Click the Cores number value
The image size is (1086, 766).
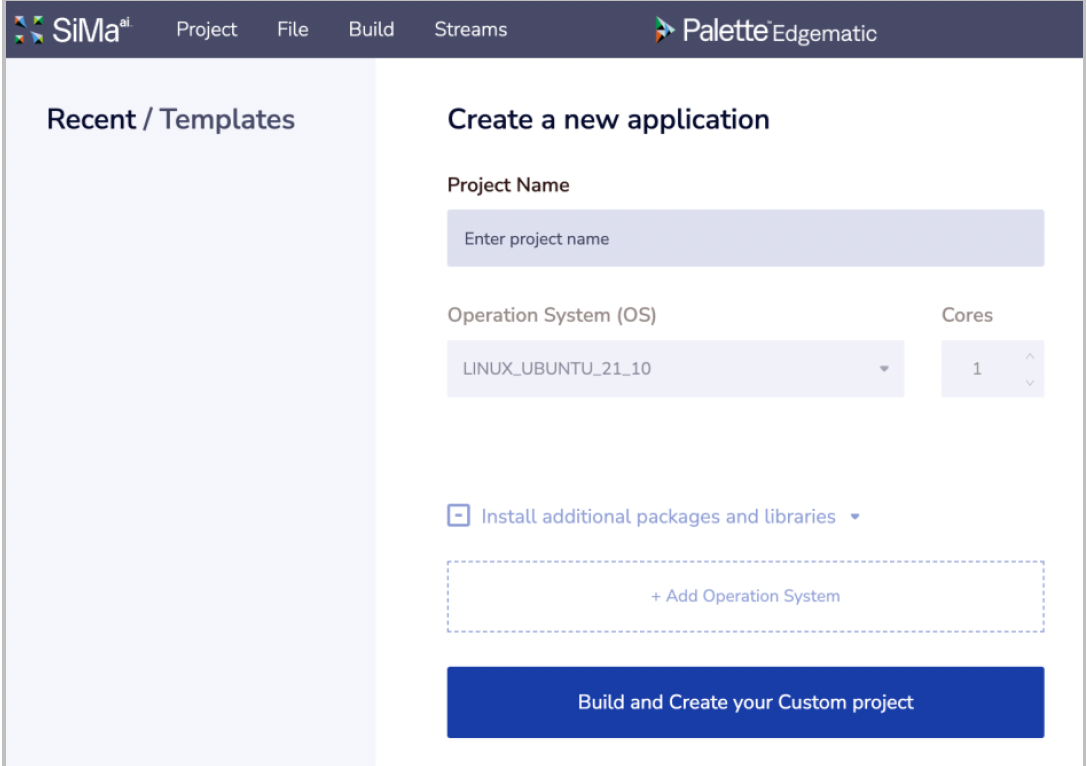(x=977, y=369)
